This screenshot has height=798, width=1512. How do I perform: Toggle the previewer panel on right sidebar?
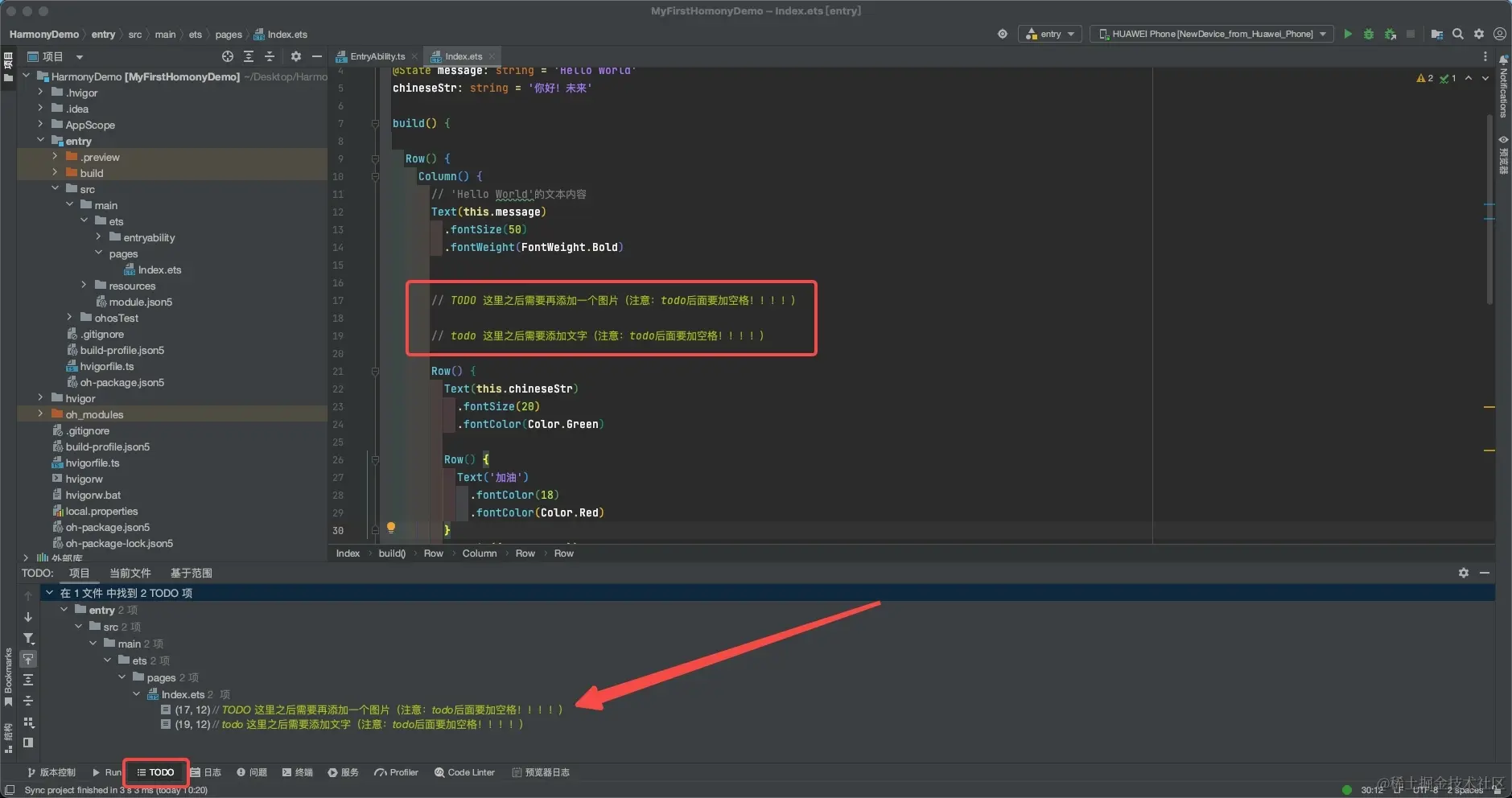(1503, 154)
